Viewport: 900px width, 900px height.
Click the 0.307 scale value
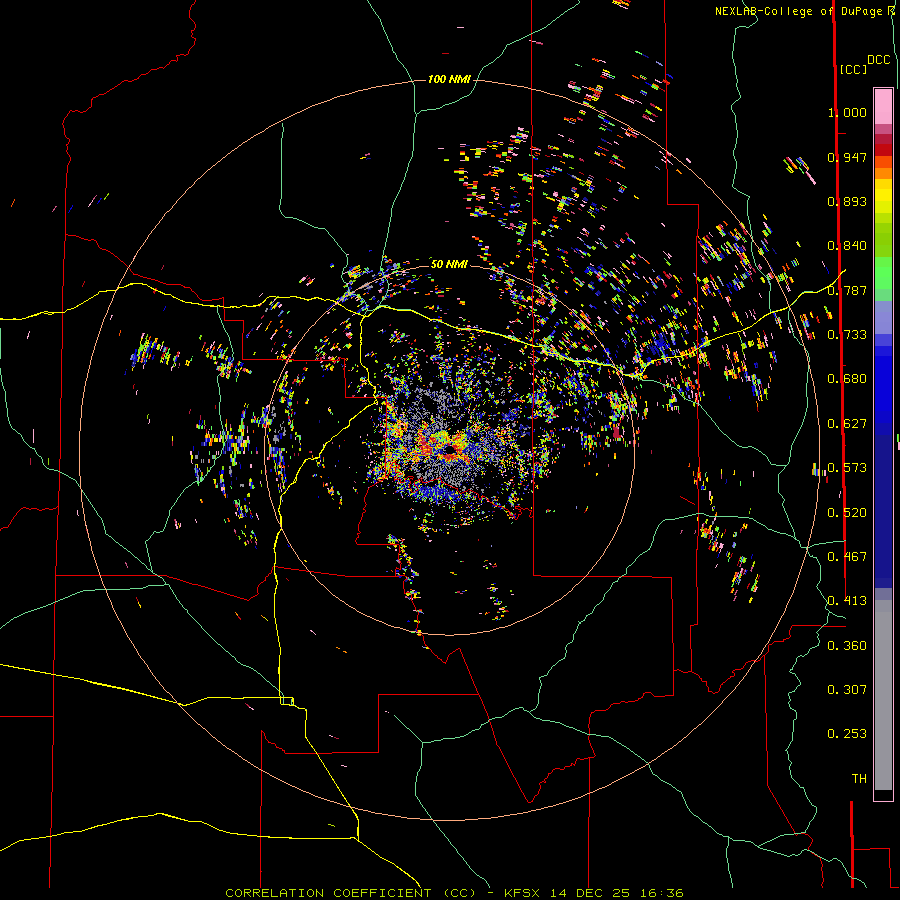847,689
